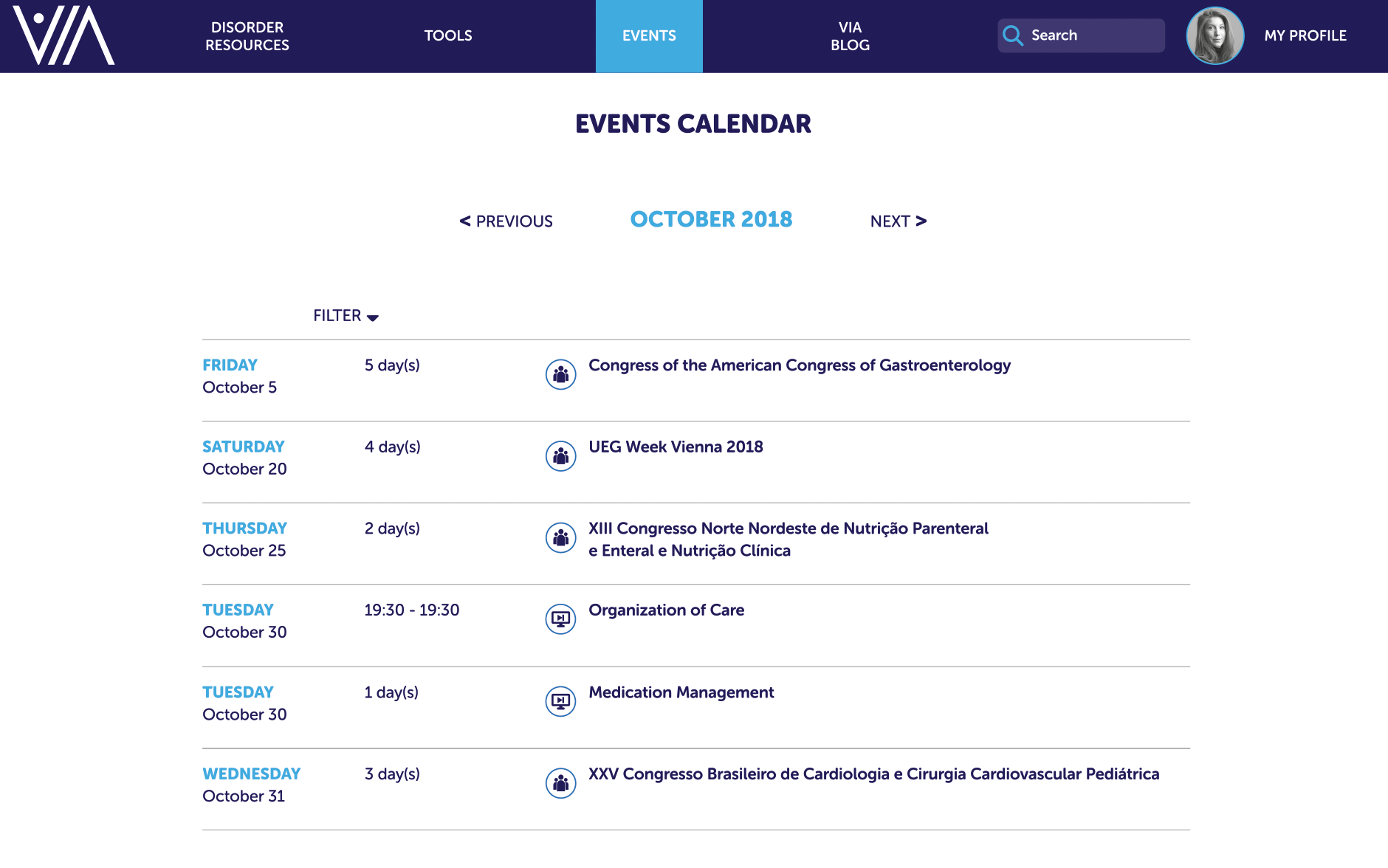Open the VIA Blog page
The width and height of the screenshot is (1388, 868).
point(850,36)
